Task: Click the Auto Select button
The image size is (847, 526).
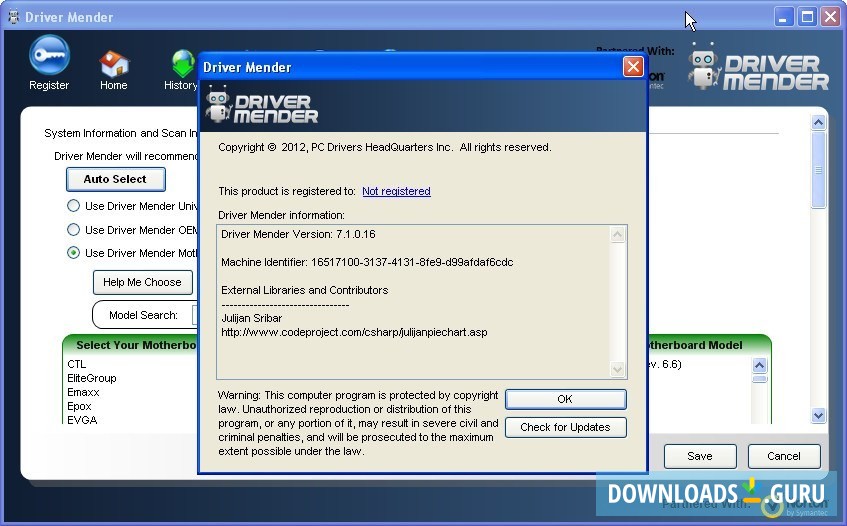Action: coord(116,179)
